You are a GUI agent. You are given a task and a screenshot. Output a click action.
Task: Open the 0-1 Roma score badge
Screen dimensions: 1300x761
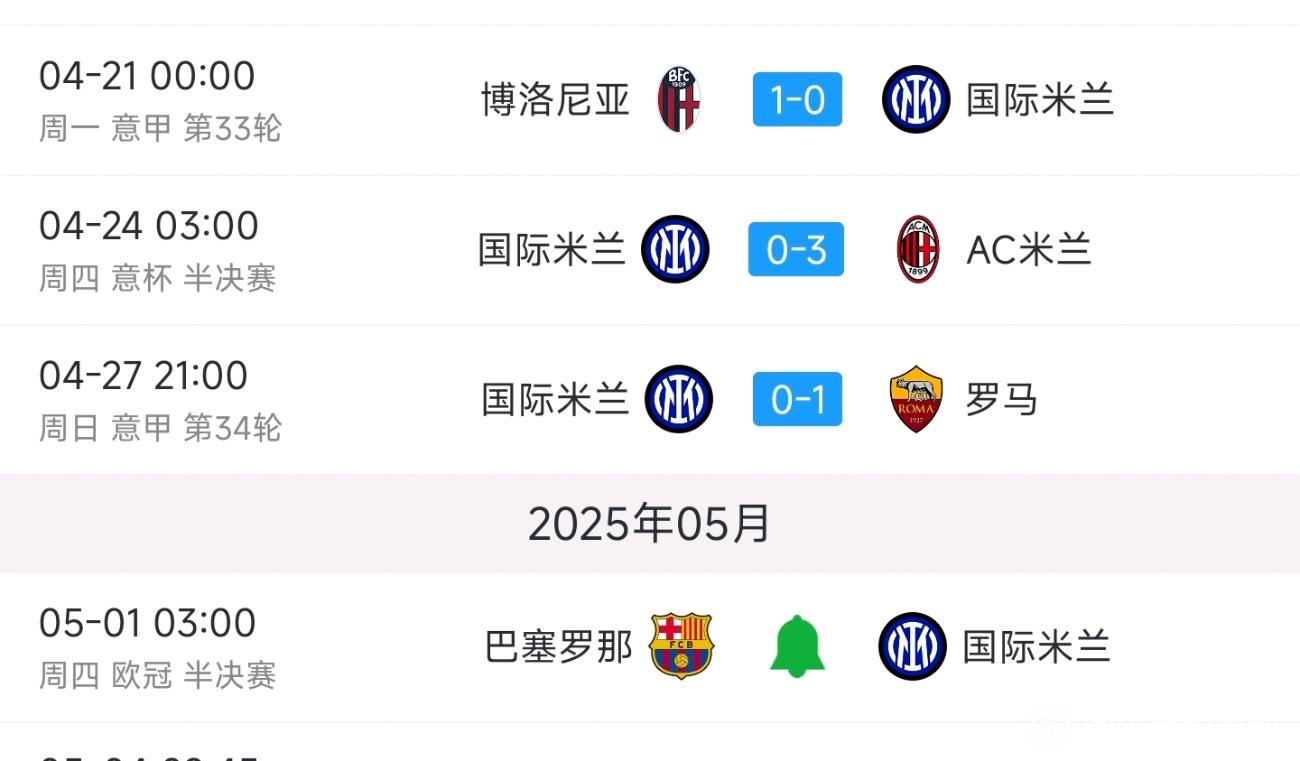point(797,399)
